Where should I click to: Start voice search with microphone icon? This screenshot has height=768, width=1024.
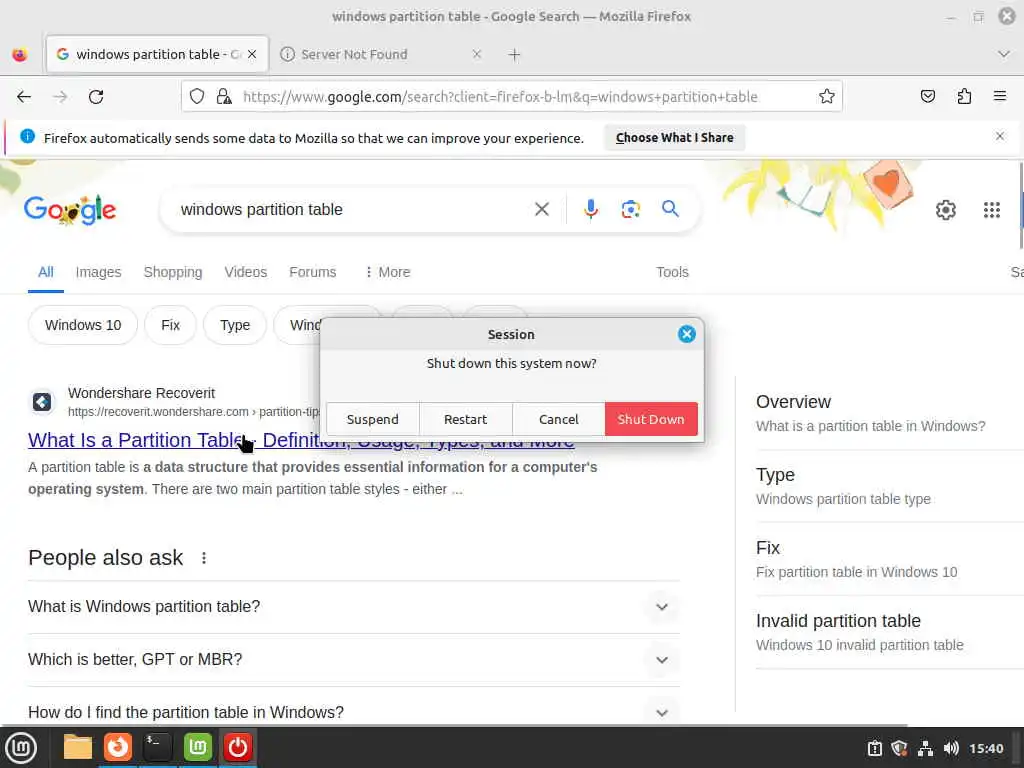point(590,209)
